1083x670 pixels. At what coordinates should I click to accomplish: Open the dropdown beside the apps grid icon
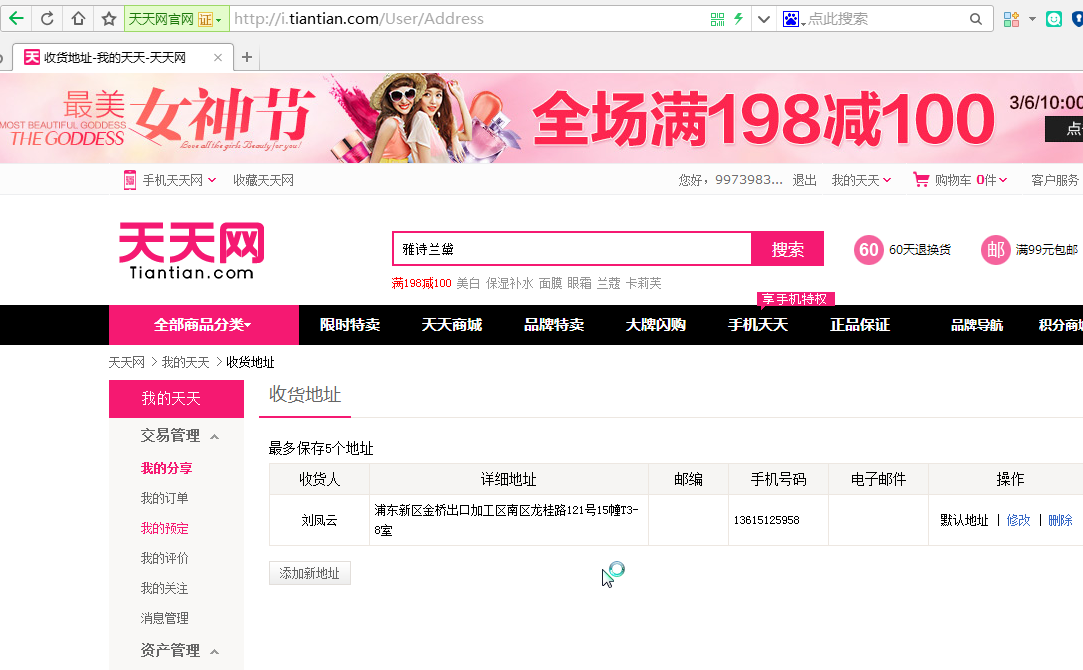click(x=1032, y=19)
